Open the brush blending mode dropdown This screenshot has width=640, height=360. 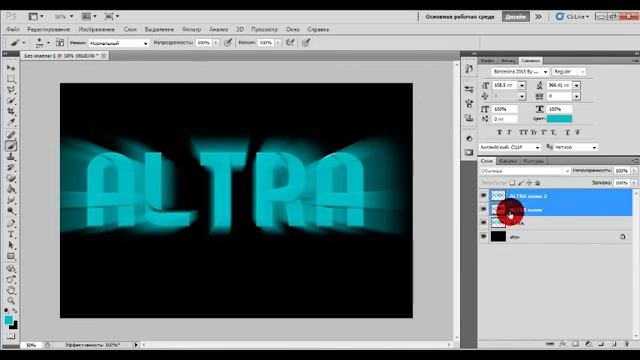point(119,43)
